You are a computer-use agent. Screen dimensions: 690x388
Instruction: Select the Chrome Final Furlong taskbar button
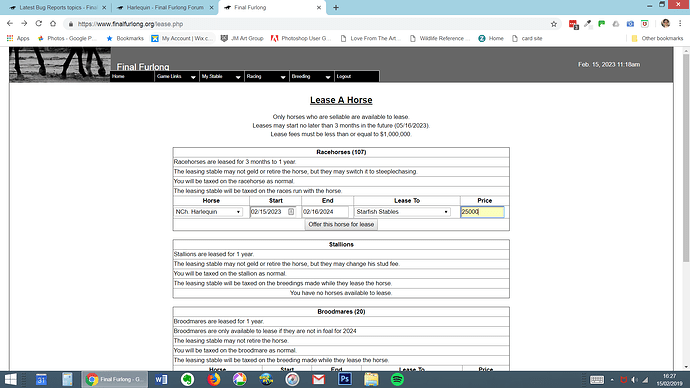(114, 379)
